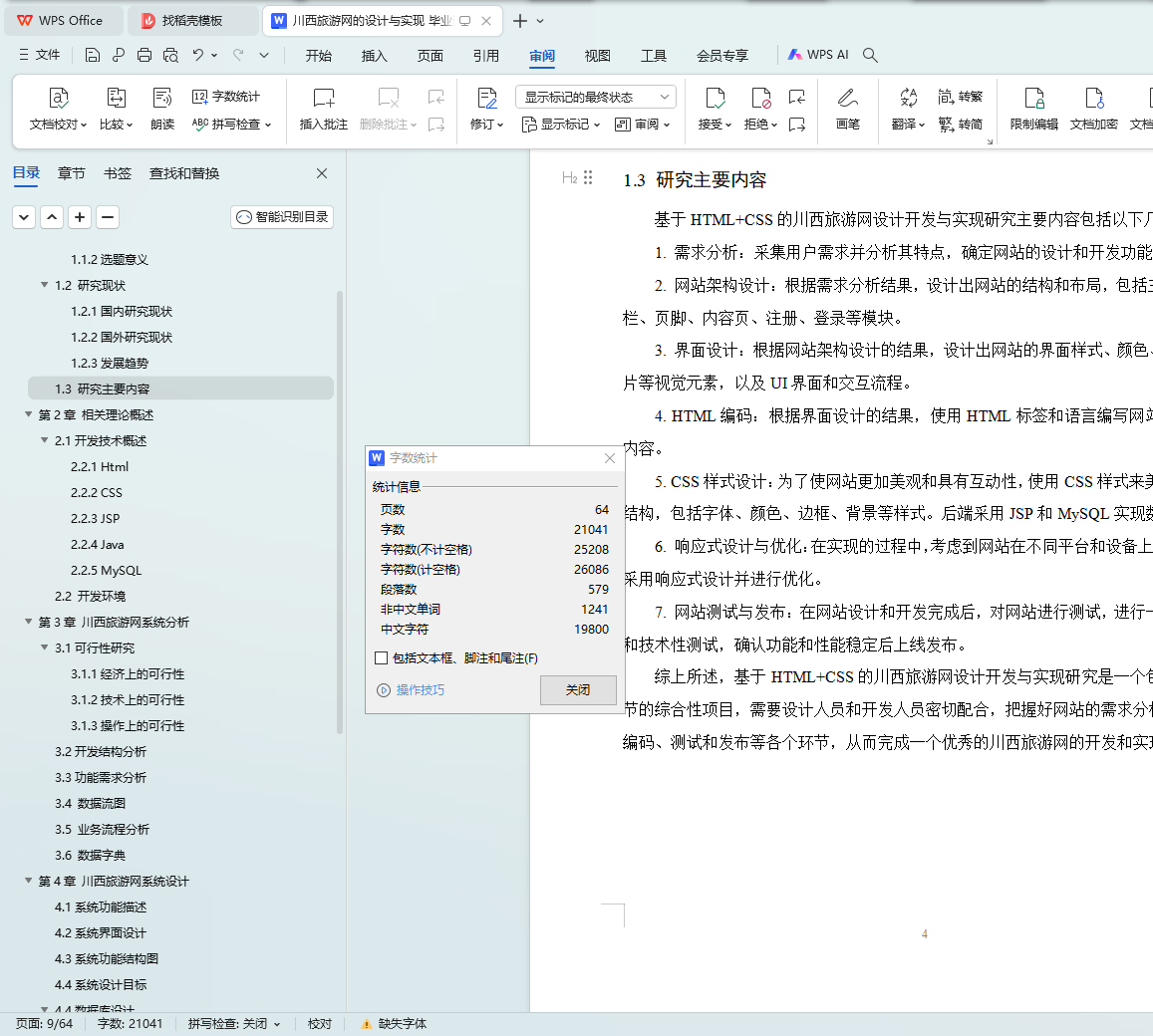Switch to 书签 tab in navigation pane
The width and height of the screenshot is (1153, 1036).
(x=117, y=173)
